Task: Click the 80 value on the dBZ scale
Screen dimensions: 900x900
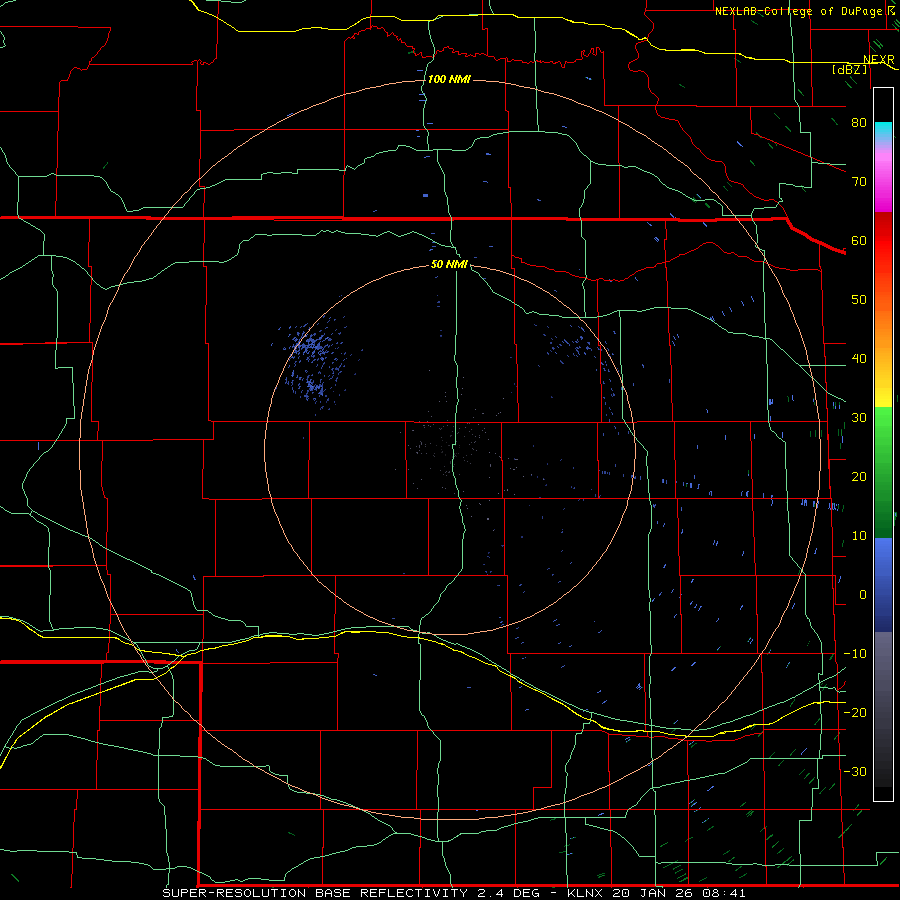Action: pos(859,122)
